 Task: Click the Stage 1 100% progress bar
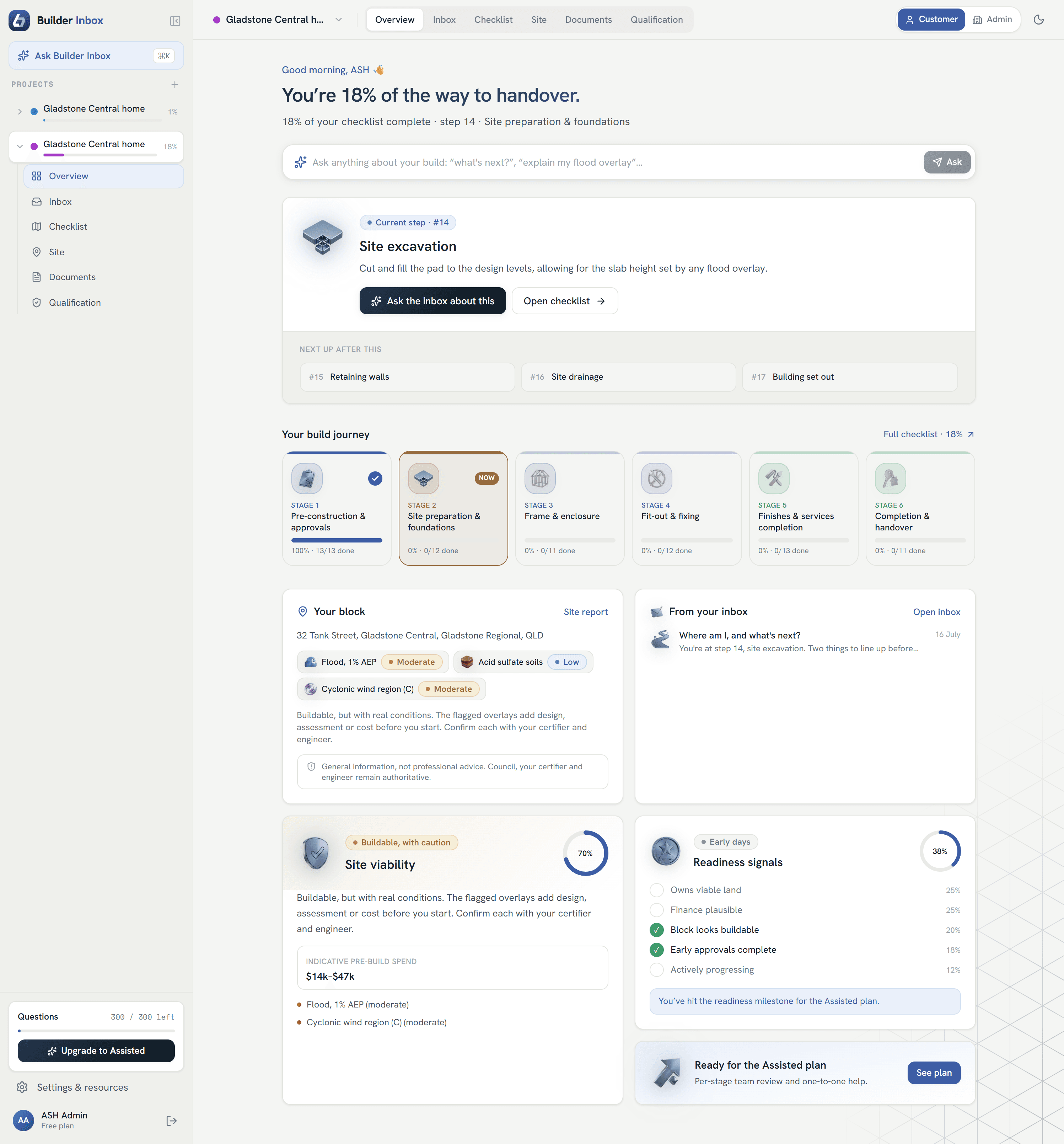tap(337, 540)
